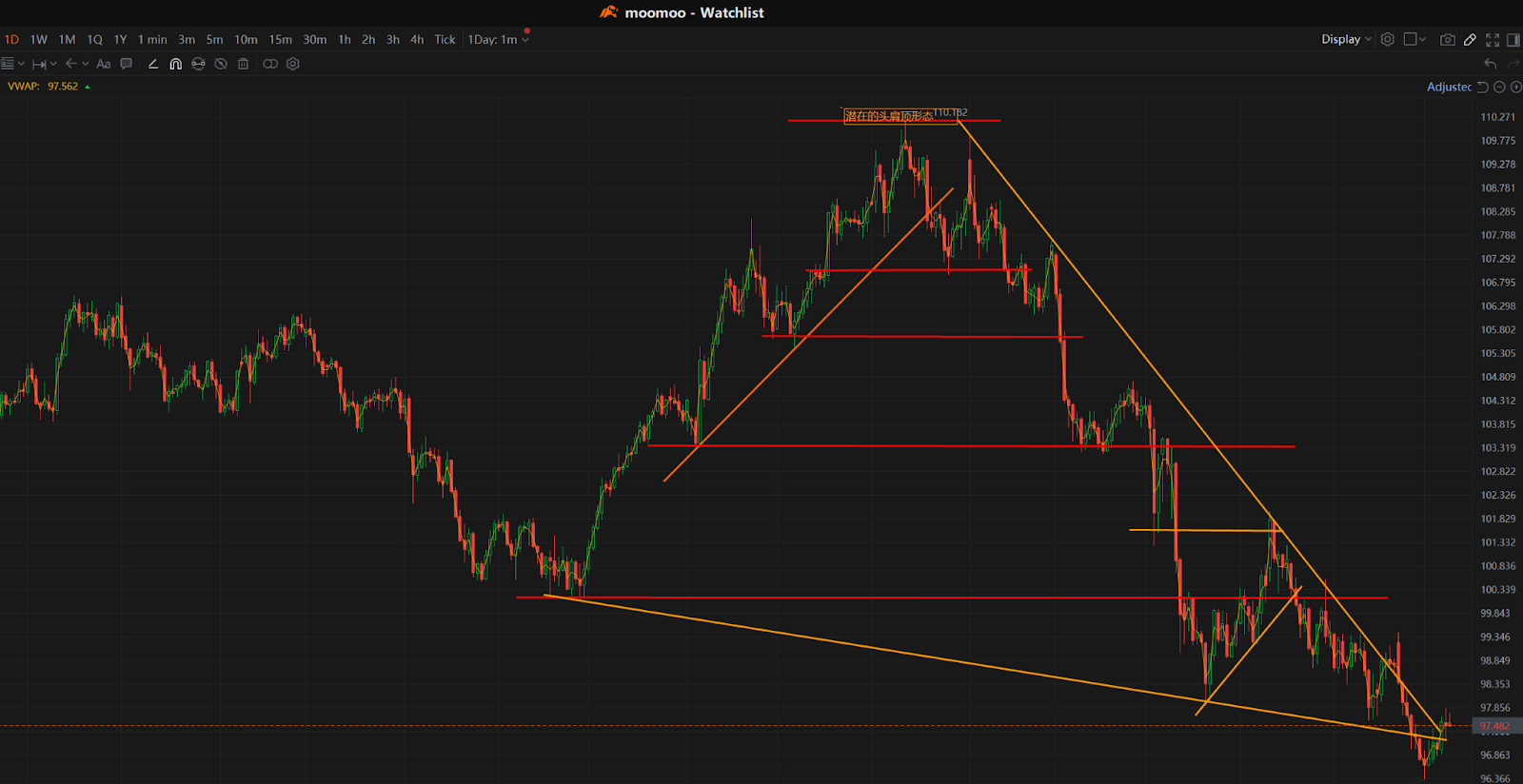Select the Aa text annotation tool

104,64
